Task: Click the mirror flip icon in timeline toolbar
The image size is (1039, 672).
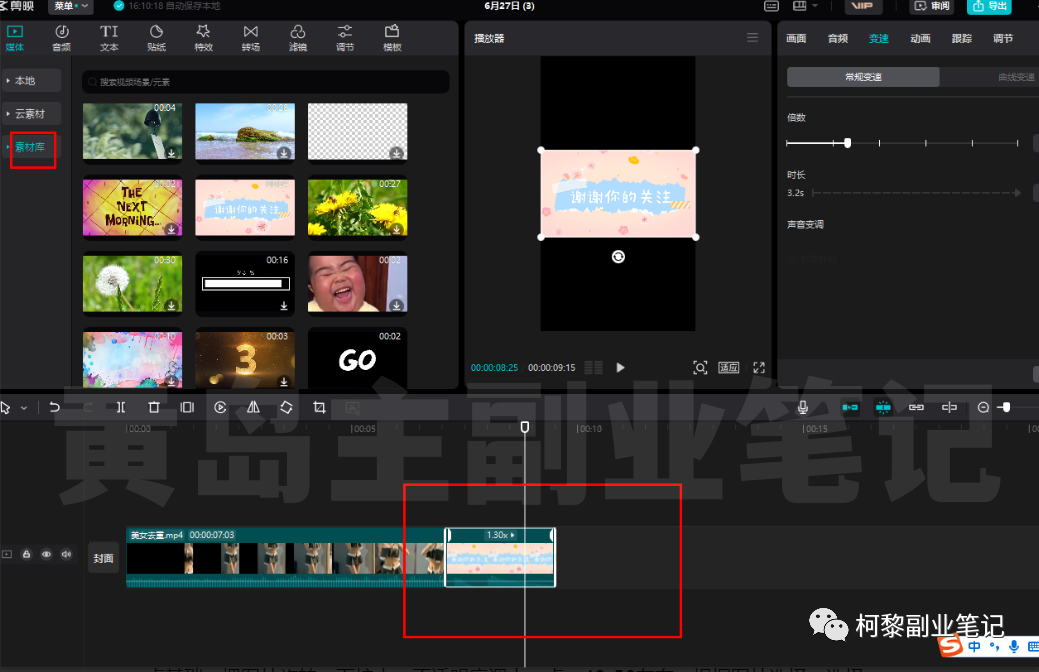Action: [x=253, y=407]
